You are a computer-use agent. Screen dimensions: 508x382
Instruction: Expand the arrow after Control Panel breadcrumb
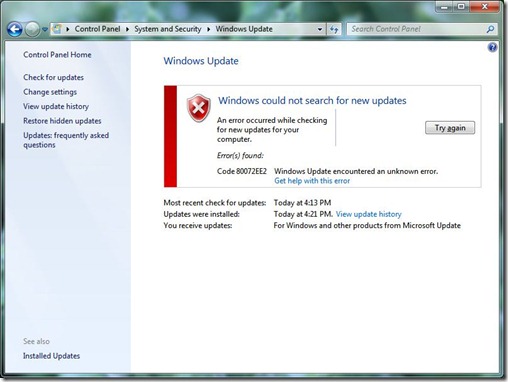coord(127,29)
